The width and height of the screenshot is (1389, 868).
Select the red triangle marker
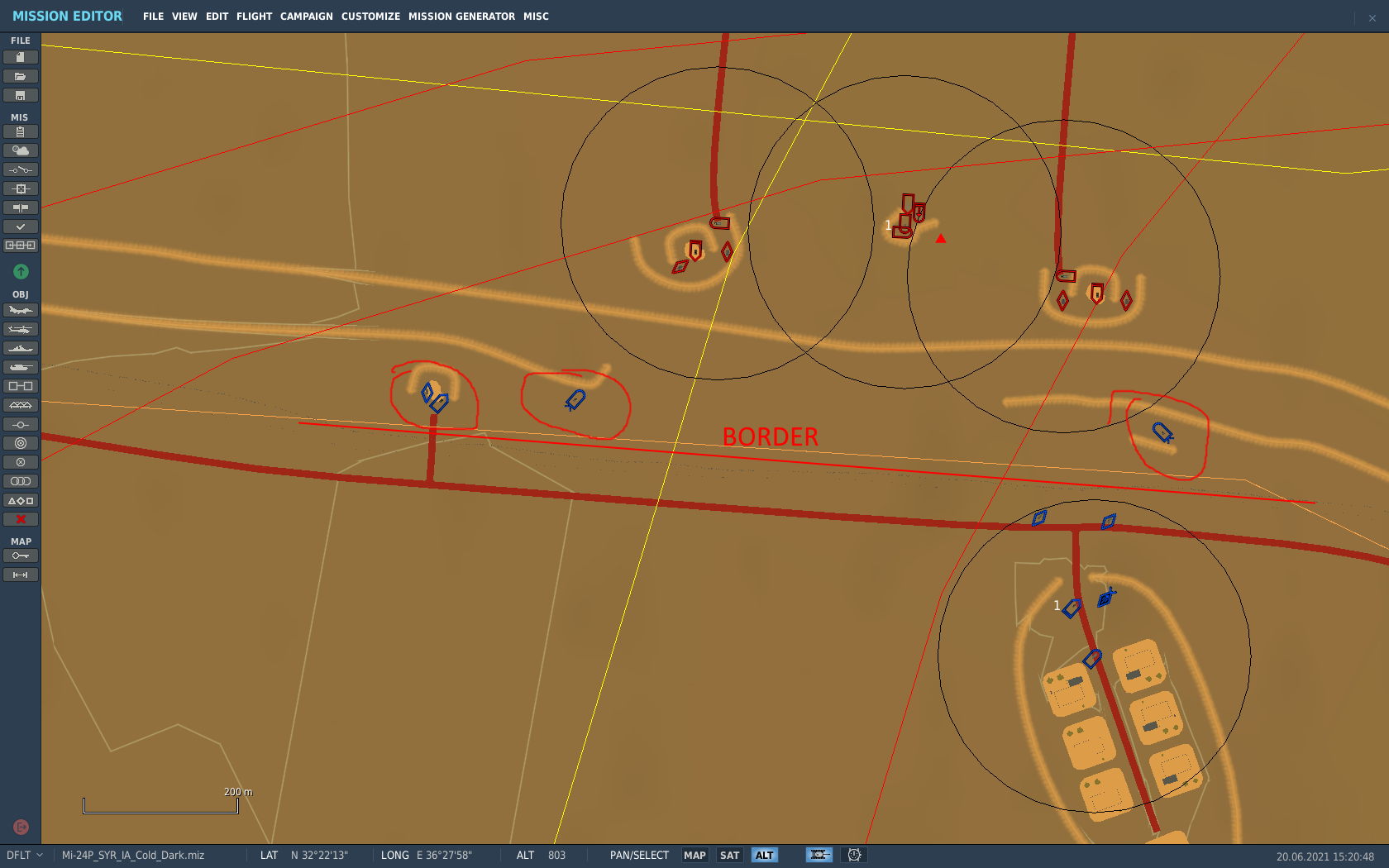point(940,239)
